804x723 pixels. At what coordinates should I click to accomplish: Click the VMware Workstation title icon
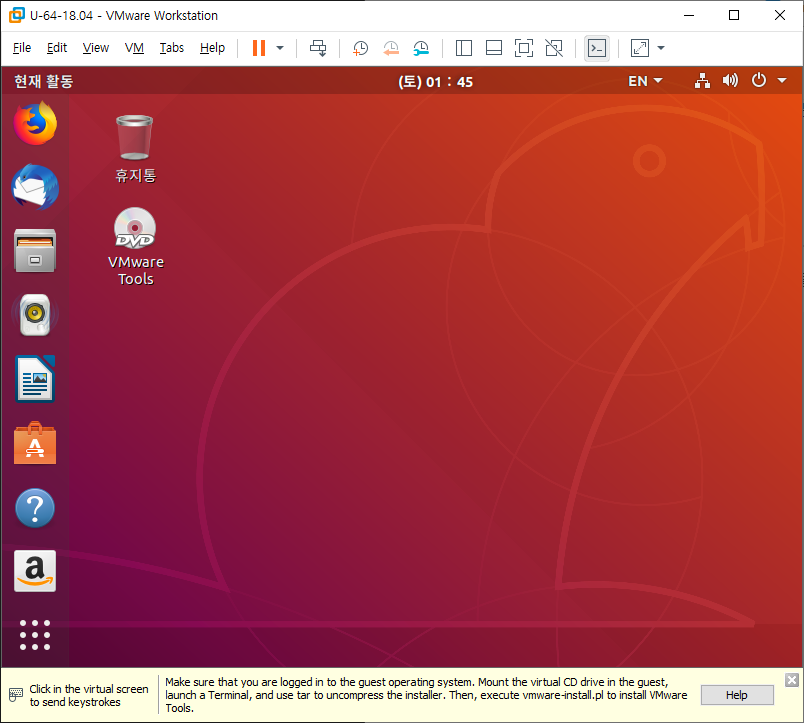click(x=16, y=15)
